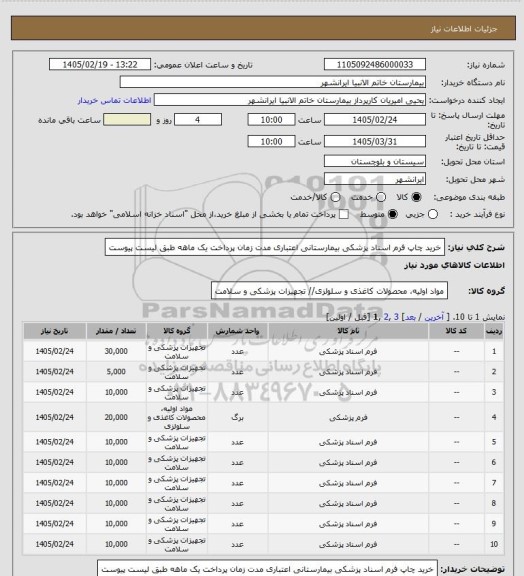This screenshot has height=576, width=524.
Task: Open page 3 of results
Action: (x=396, y=317)
